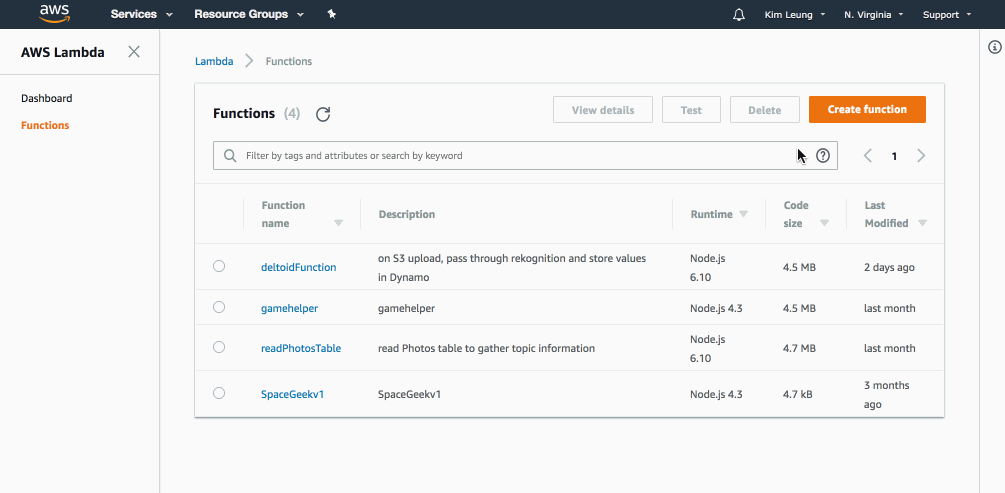Close the AWS Lambda sidebar
The image size is (1005, 493).
pyautogui.click(x=134, y=52)
